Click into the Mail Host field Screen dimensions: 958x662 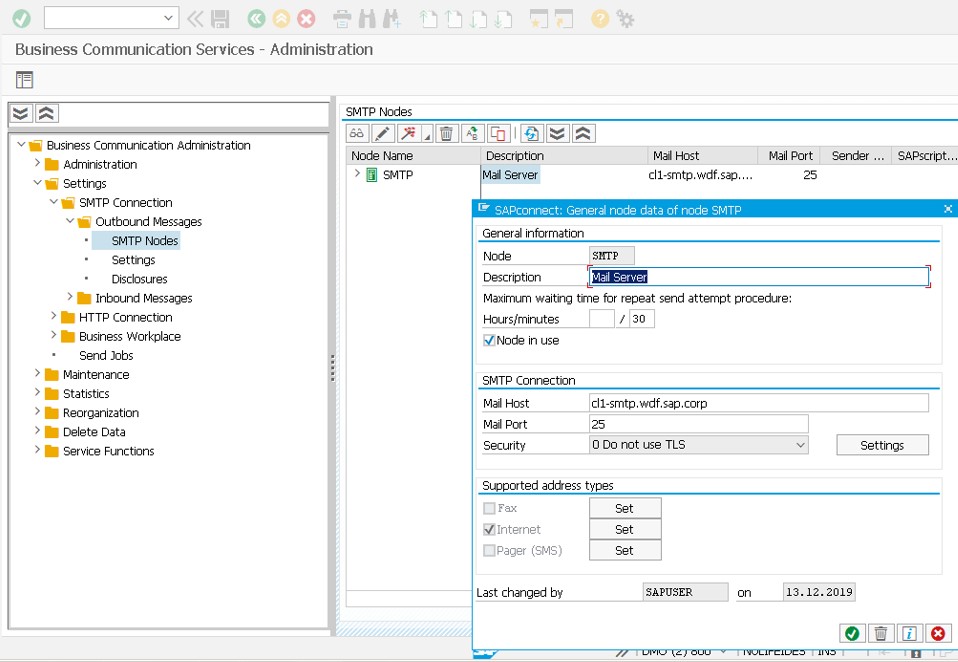coord(759,403)
